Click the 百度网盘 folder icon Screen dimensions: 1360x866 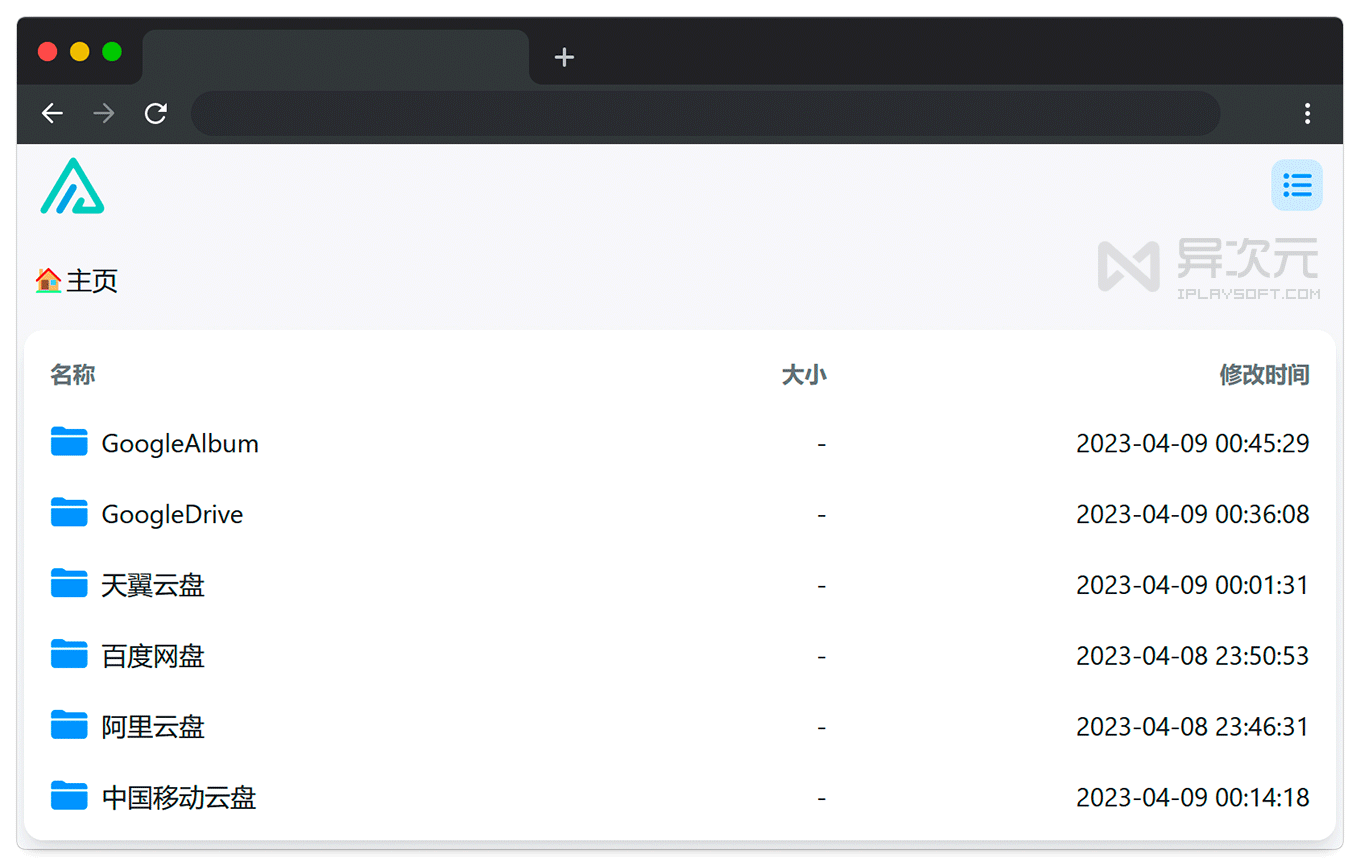pyautogui.click(x=69, y=655)
